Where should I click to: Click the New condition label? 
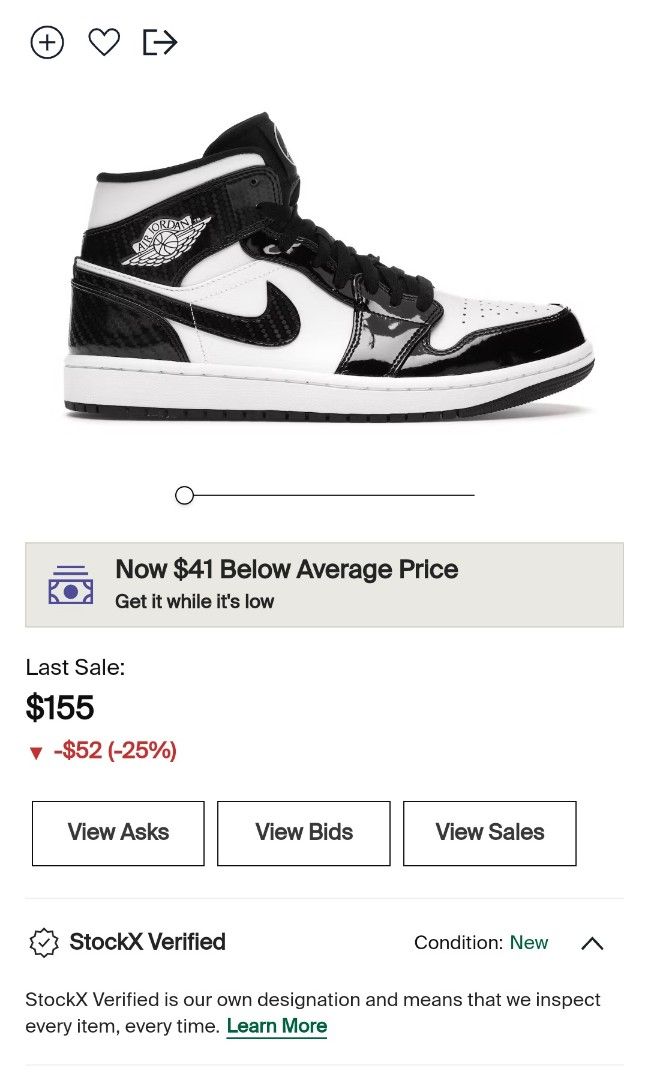[x=529, y=942]
